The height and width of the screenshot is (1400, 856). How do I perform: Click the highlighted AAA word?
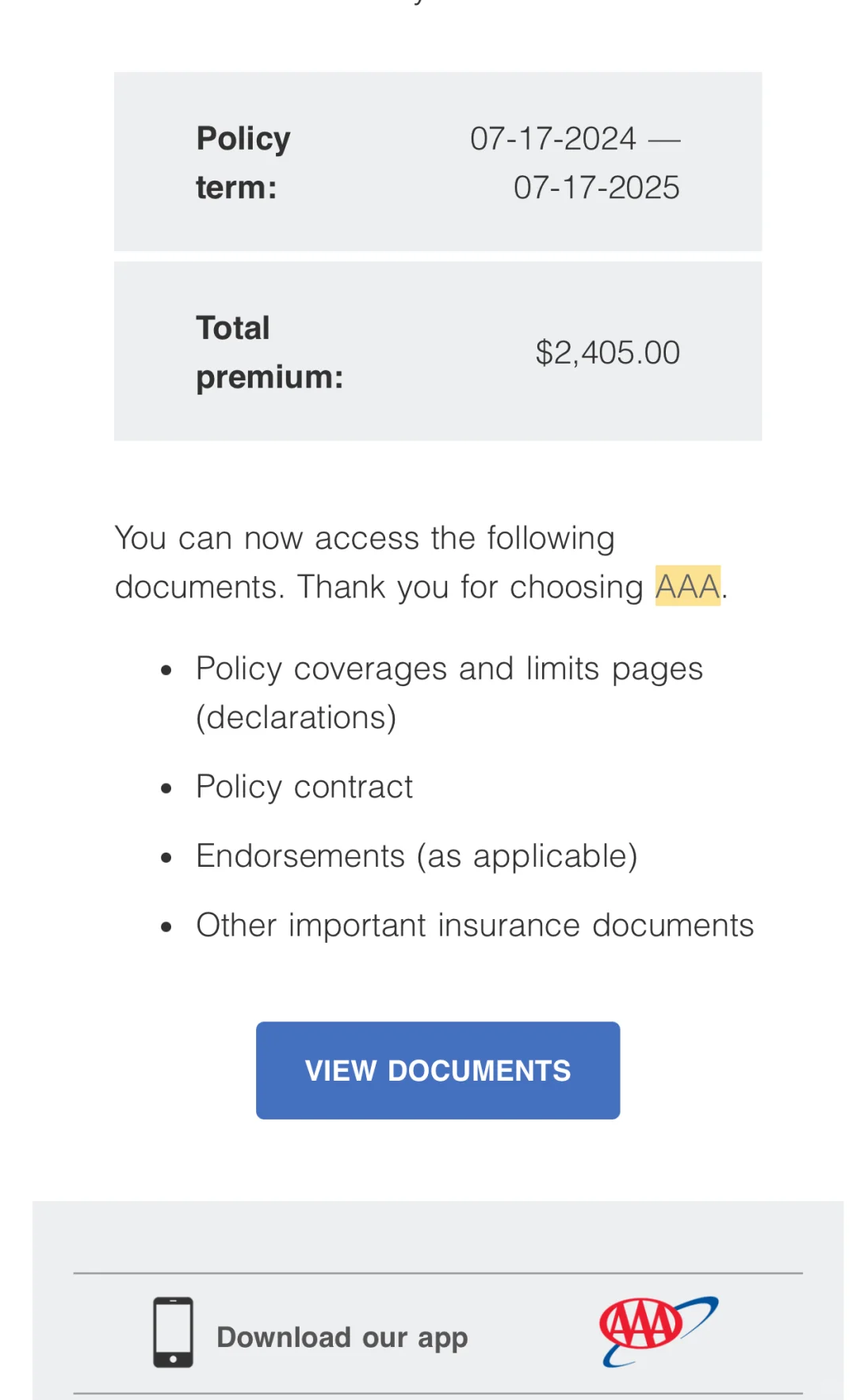pyautogui.click(x=687, y=586)
